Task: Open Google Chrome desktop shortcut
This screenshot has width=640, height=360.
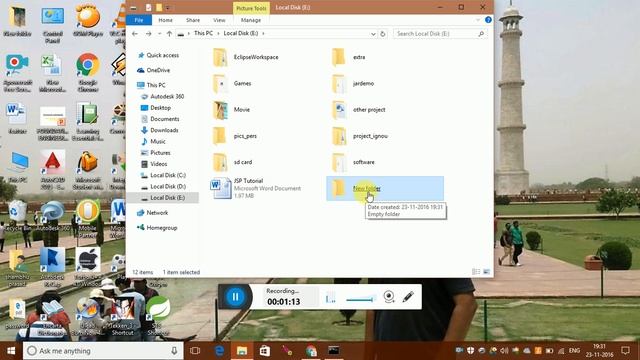Action: (87, 72)
